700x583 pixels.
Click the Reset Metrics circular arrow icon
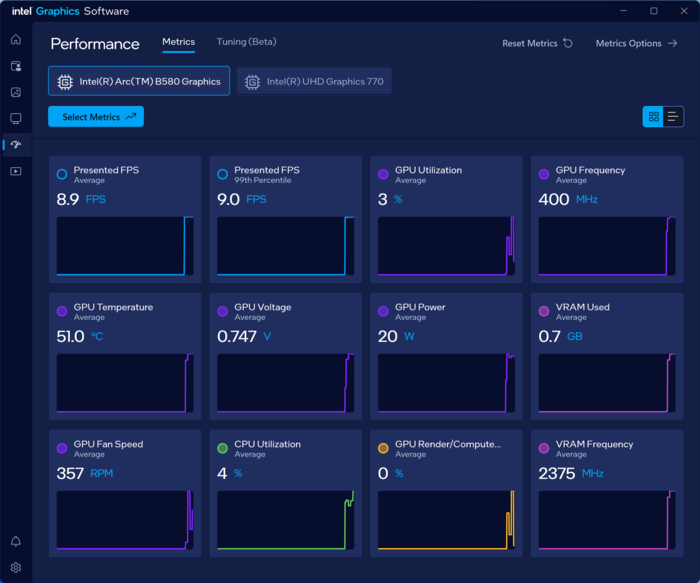(x=568, y=43)
